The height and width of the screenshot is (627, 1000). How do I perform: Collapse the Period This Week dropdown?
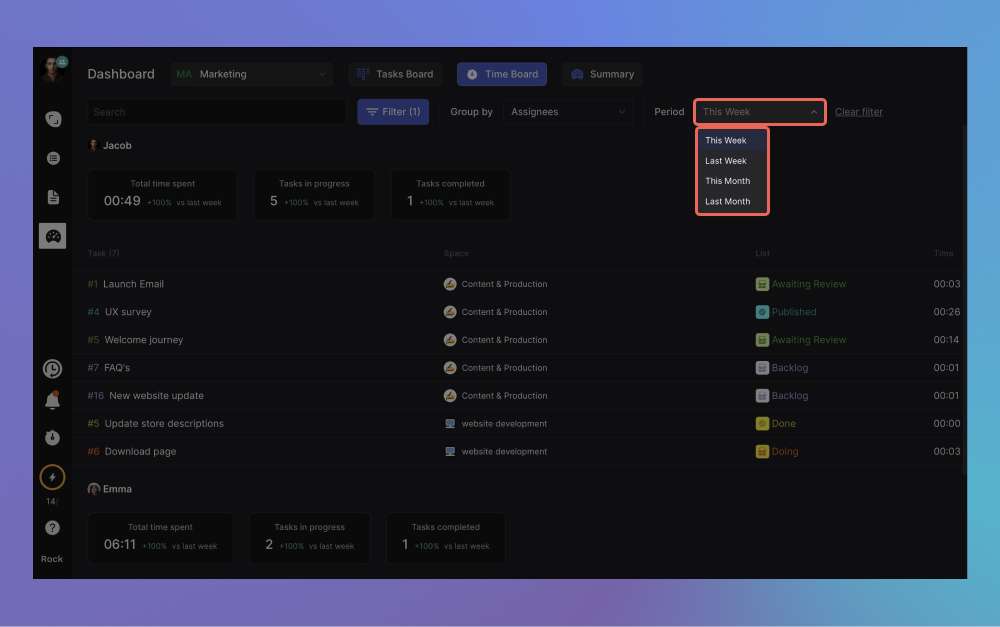[x=760, y=112]
